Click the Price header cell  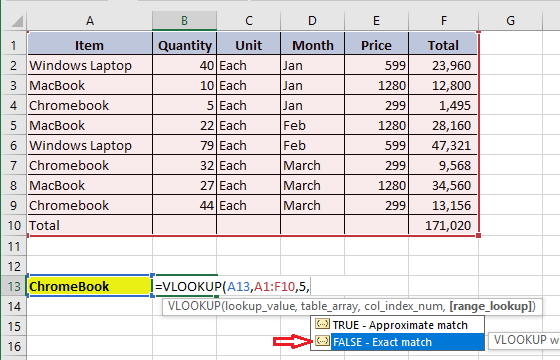coord(376,45)
